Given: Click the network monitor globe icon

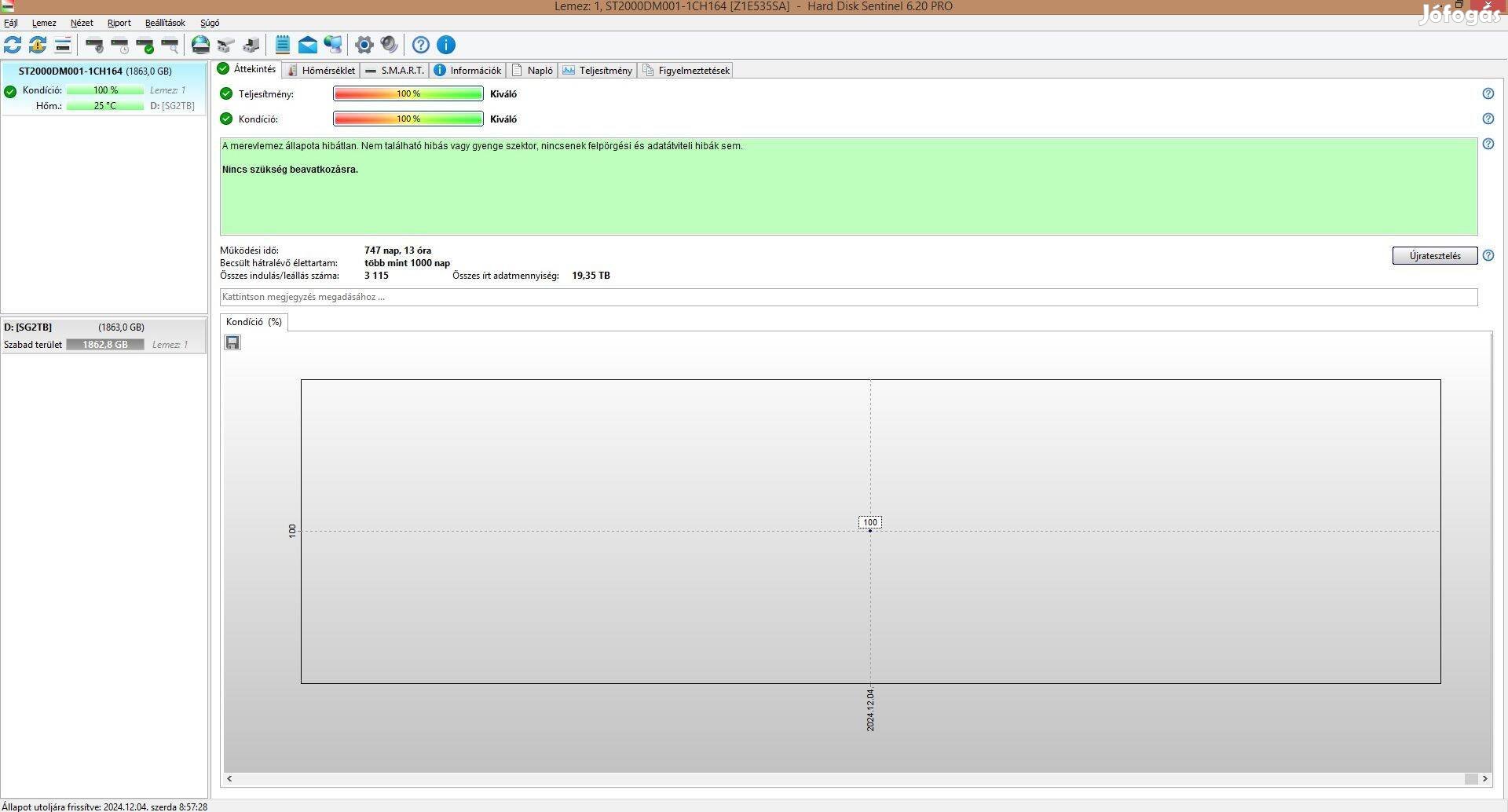Looking at the screenshot, I should pos(333,45).
